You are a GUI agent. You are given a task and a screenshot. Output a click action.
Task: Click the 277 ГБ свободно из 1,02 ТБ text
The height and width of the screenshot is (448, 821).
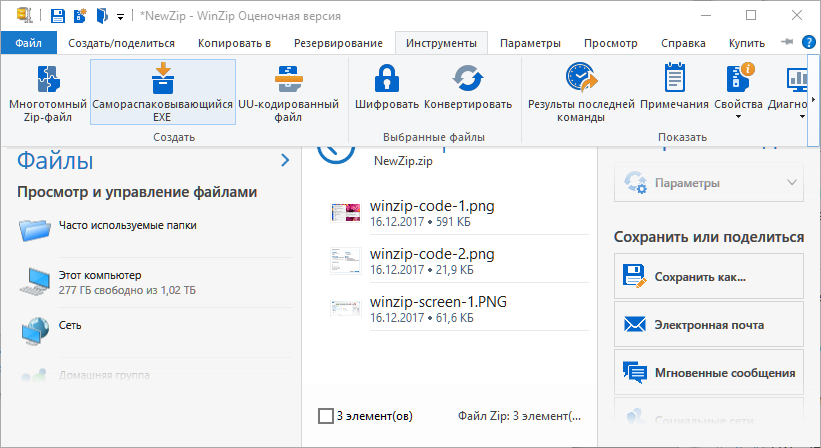(127, 290)
